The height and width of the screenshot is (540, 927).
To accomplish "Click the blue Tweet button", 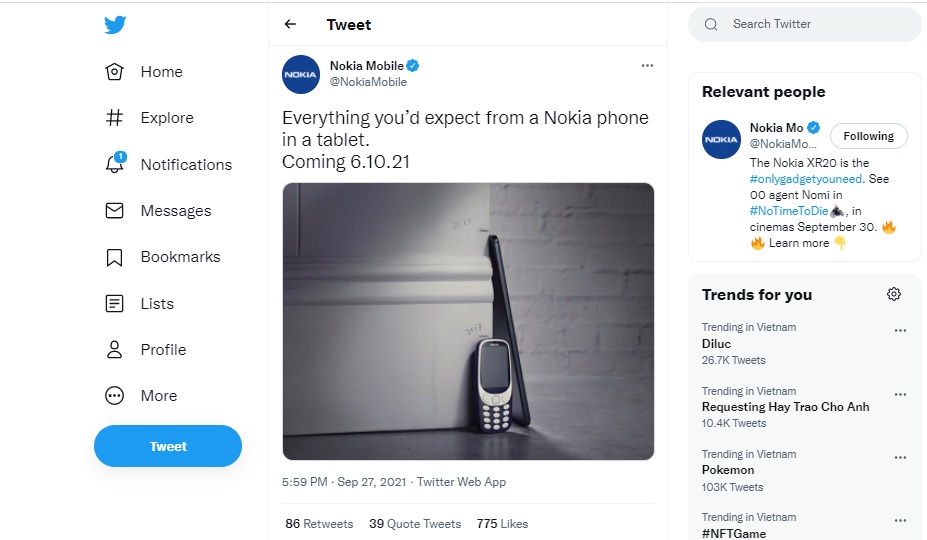I will click(168, 446).
